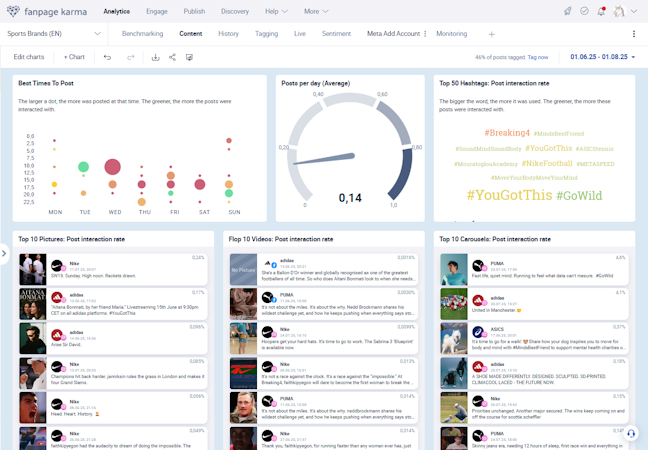Open Meta Add Account tab options dots
Screen dimensions: 648x450
425,34
